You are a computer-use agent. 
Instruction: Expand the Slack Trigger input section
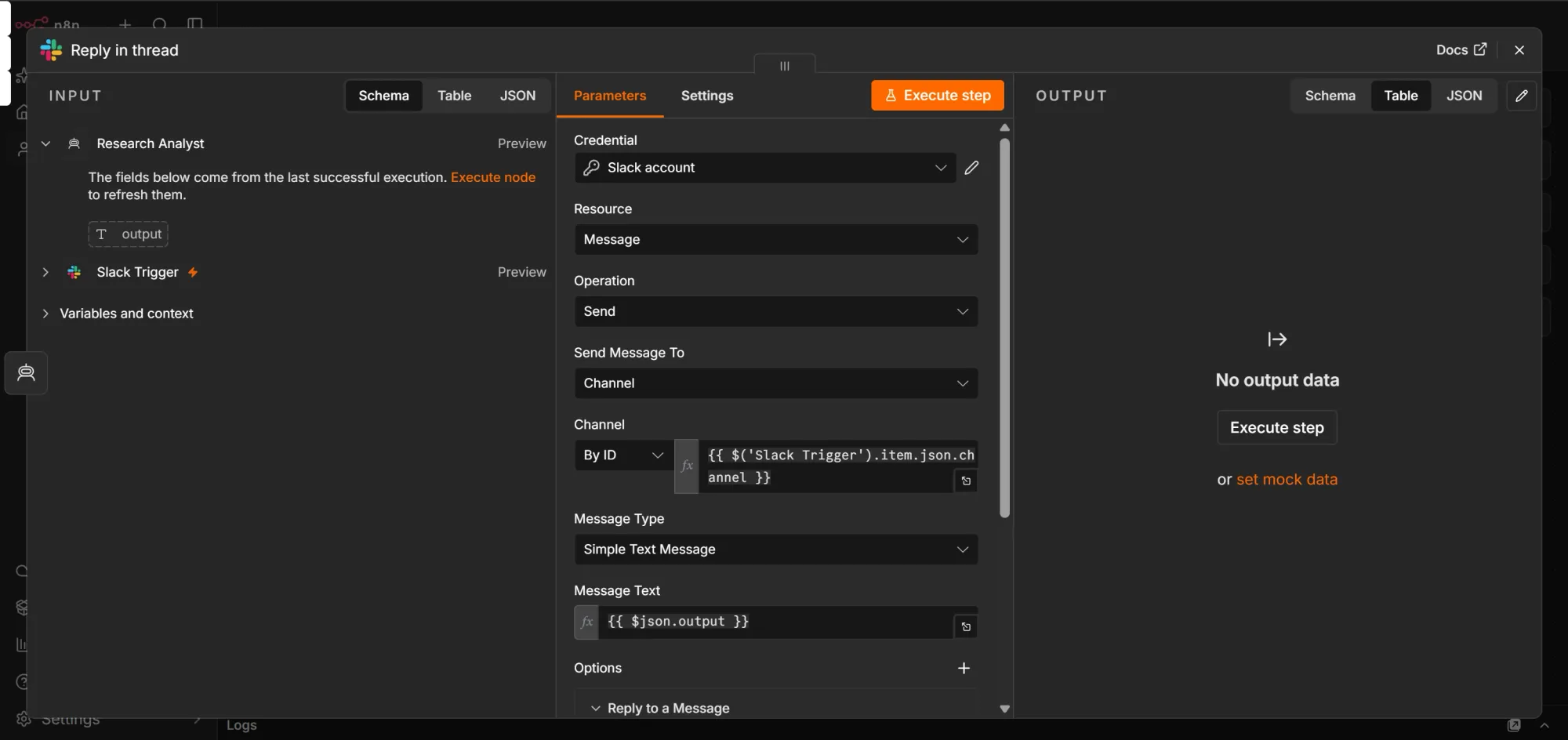click(45, 272)
